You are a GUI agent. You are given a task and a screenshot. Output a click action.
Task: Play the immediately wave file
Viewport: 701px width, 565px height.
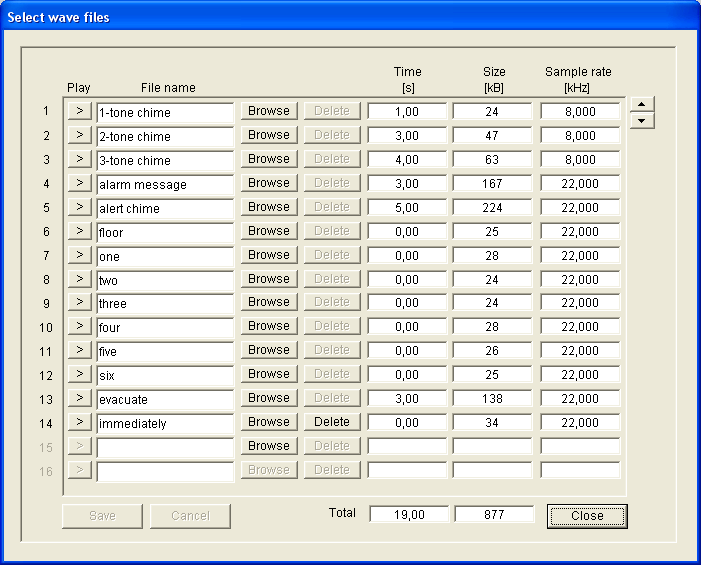(80, 422)
